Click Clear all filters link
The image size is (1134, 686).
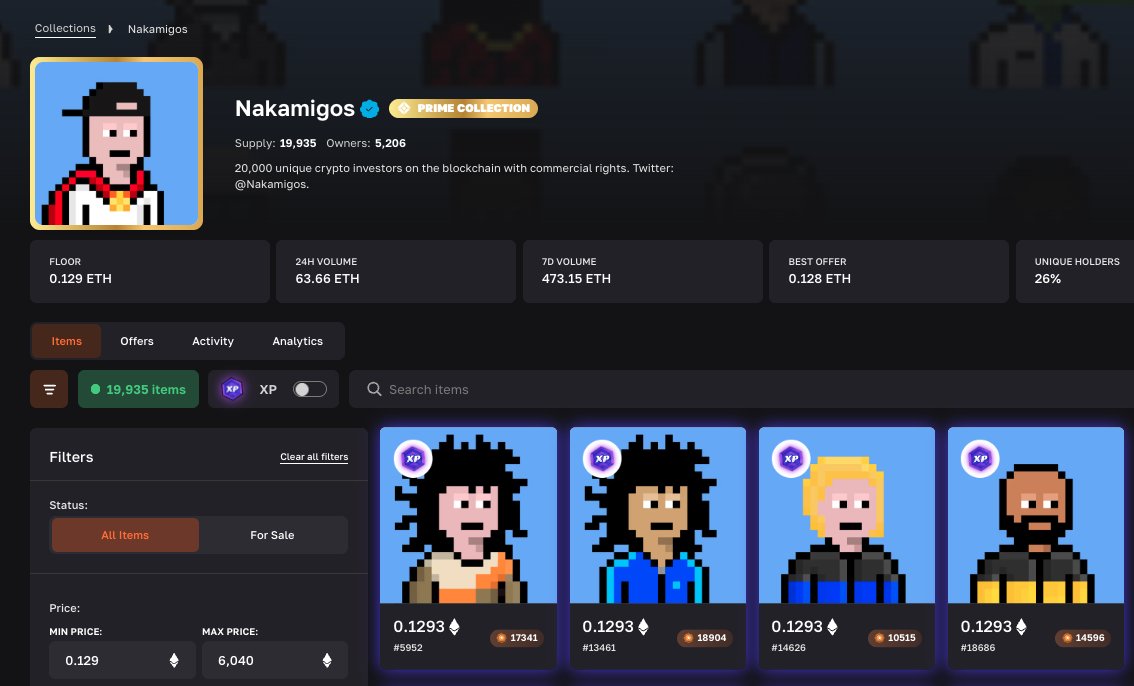(314, 457)
